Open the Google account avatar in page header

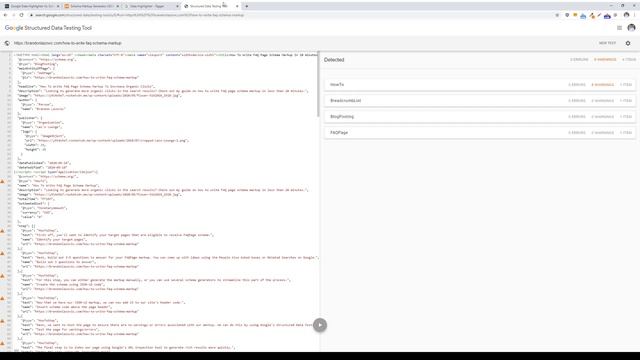pyautogui.click(x=631, y=28)
